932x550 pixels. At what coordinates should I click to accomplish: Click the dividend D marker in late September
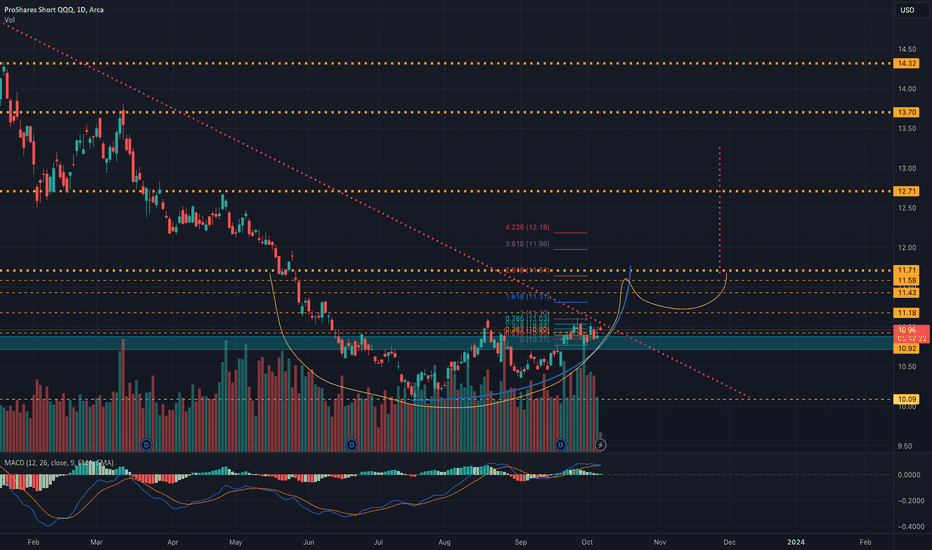point(561,445)
